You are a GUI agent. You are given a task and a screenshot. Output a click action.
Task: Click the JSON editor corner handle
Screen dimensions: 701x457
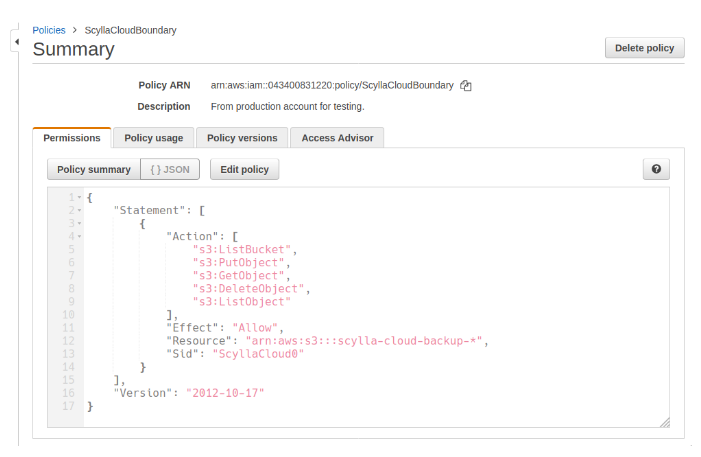[x=664, y=422]
